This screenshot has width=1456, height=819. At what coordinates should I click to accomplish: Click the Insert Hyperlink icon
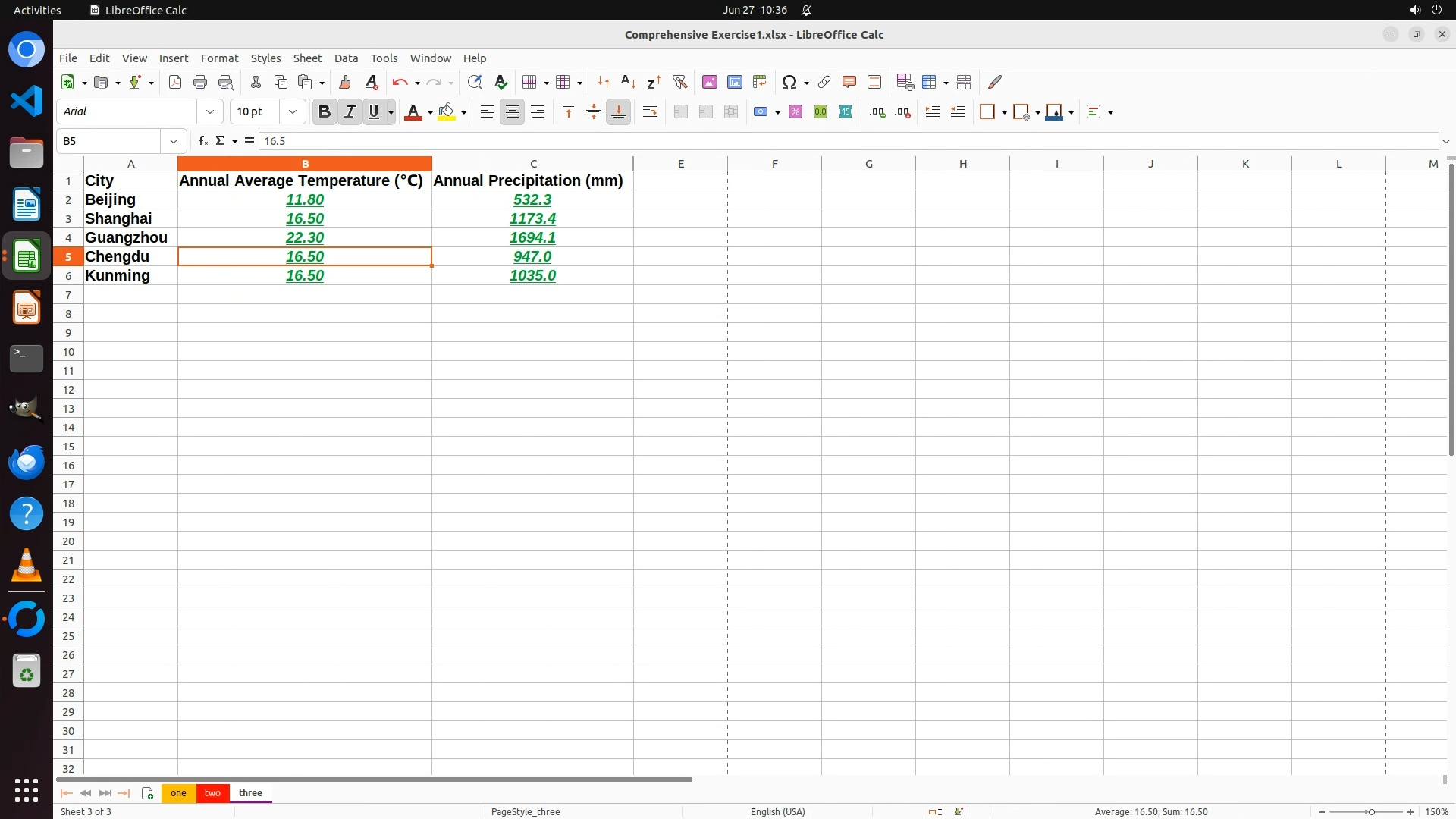(x=824, y=82)
